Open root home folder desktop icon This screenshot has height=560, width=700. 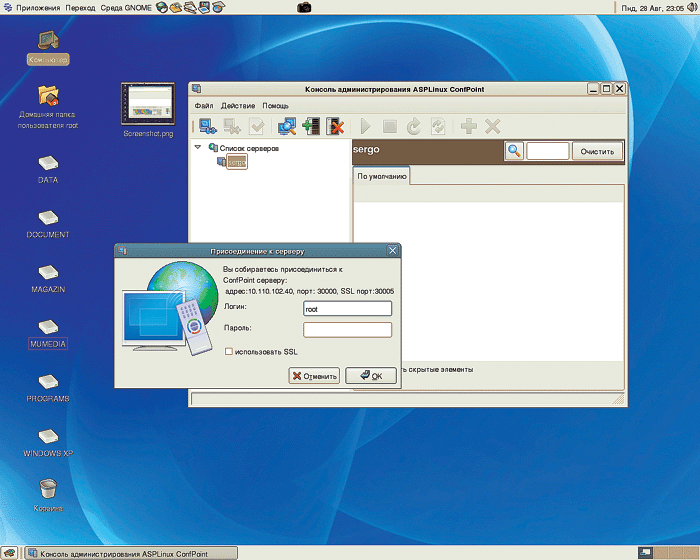(x=48, y=106)
